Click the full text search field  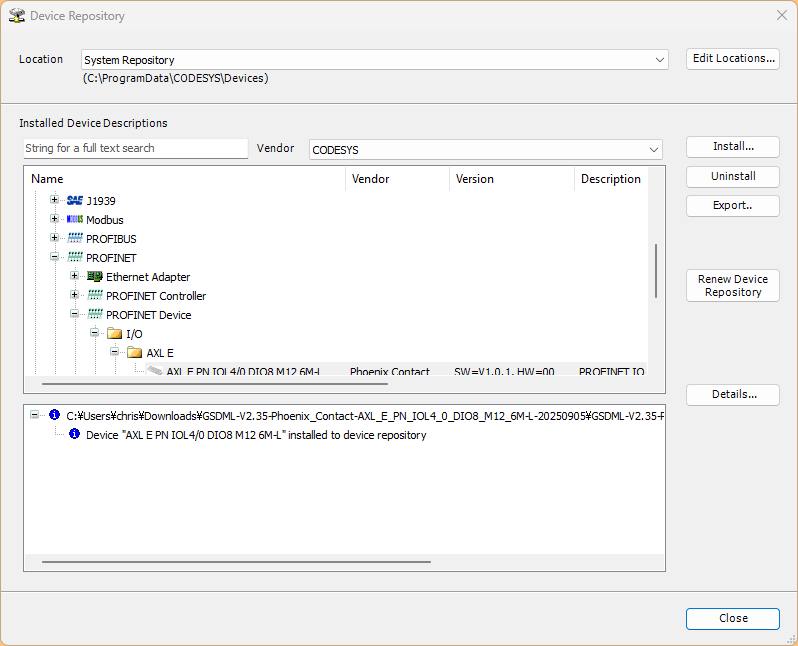tap(135, 148)
